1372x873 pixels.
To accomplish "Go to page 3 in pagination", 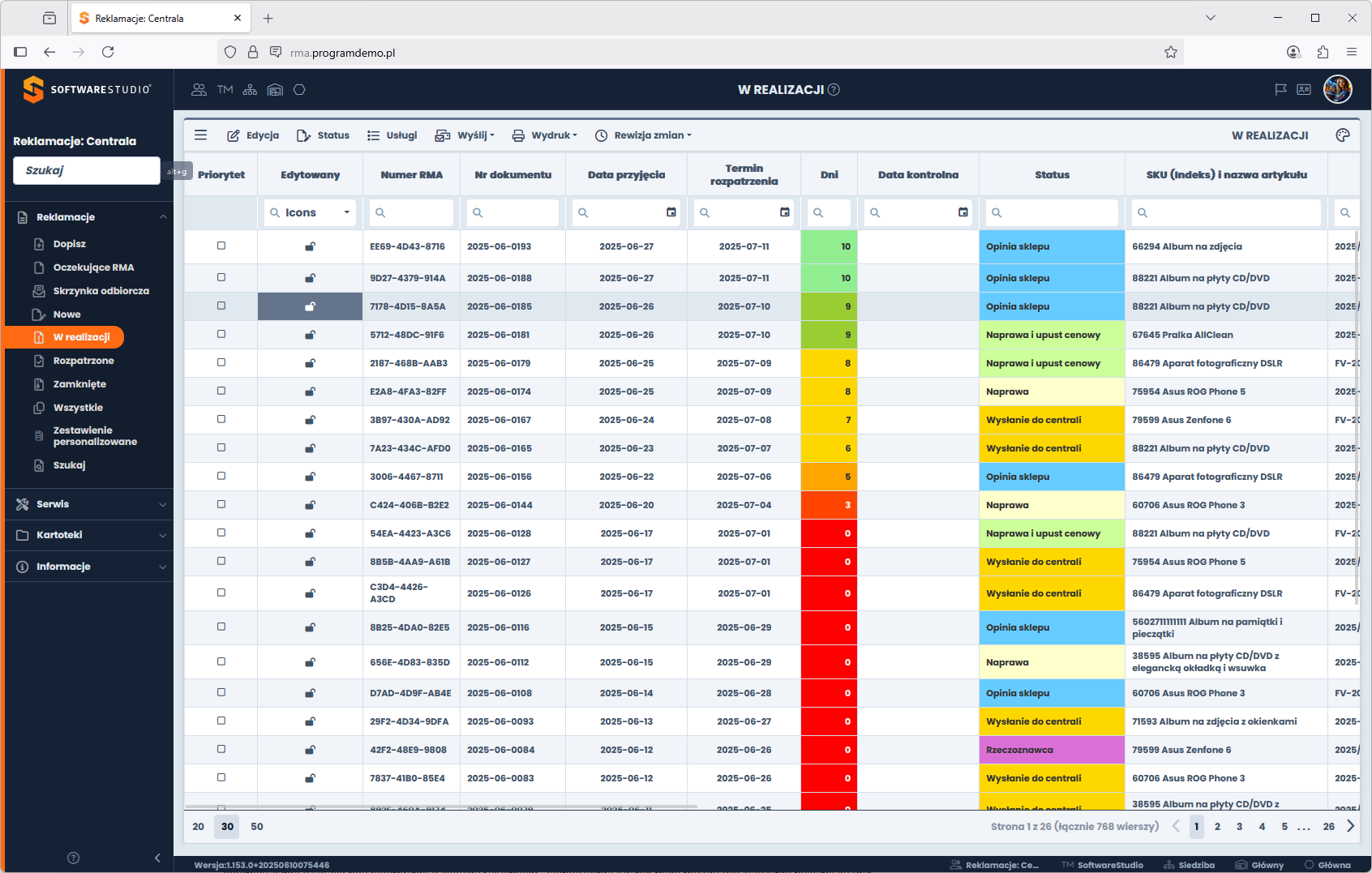I will coord(1239,827).
